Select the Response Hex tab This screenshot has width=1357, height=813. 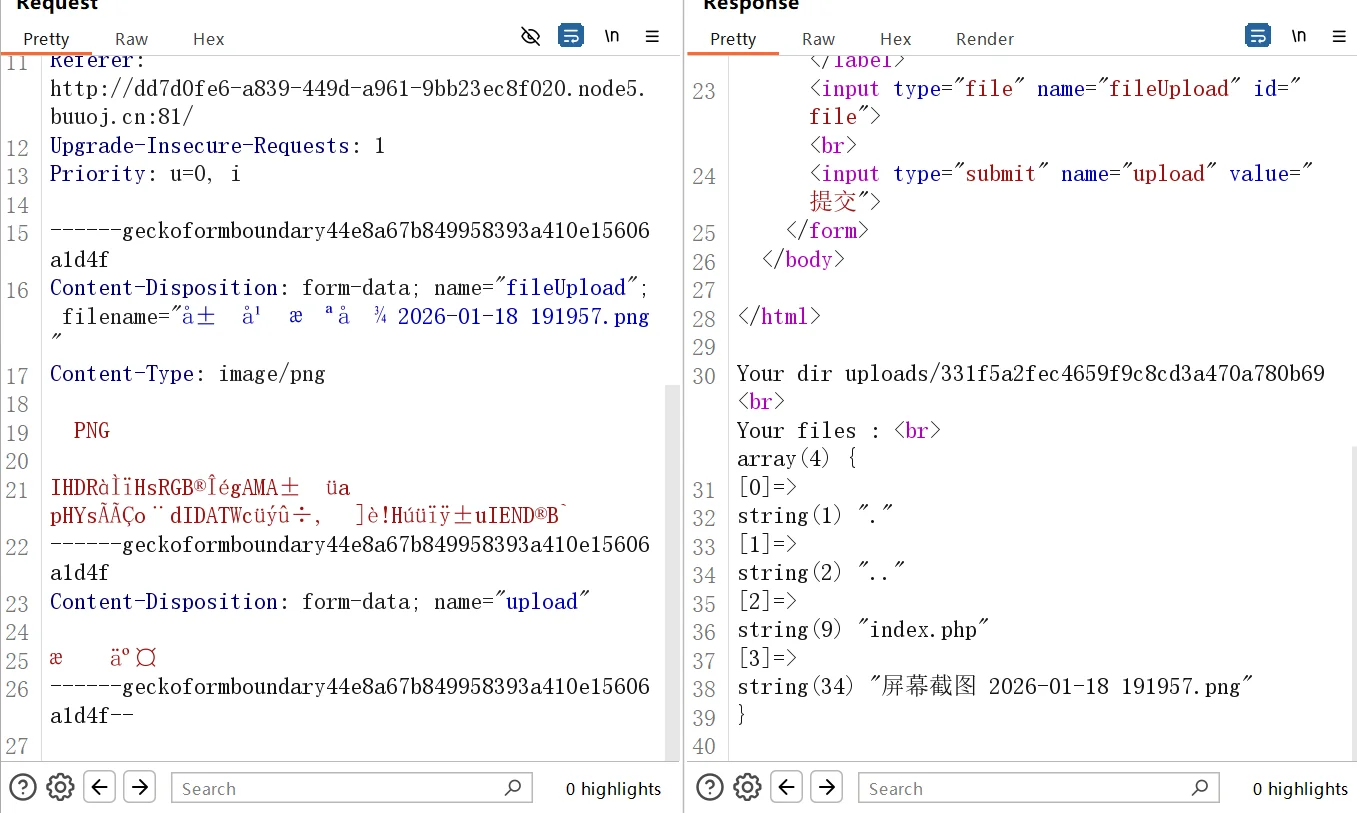[895, 39]
